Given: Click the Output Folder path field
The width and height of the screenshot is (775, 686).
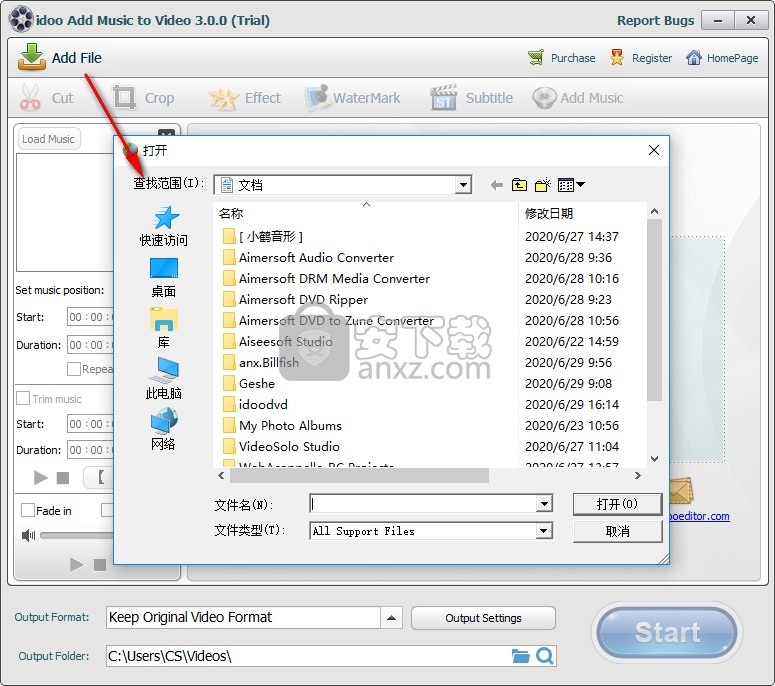Looking at the screenshot, I should (x=308, y=656).
